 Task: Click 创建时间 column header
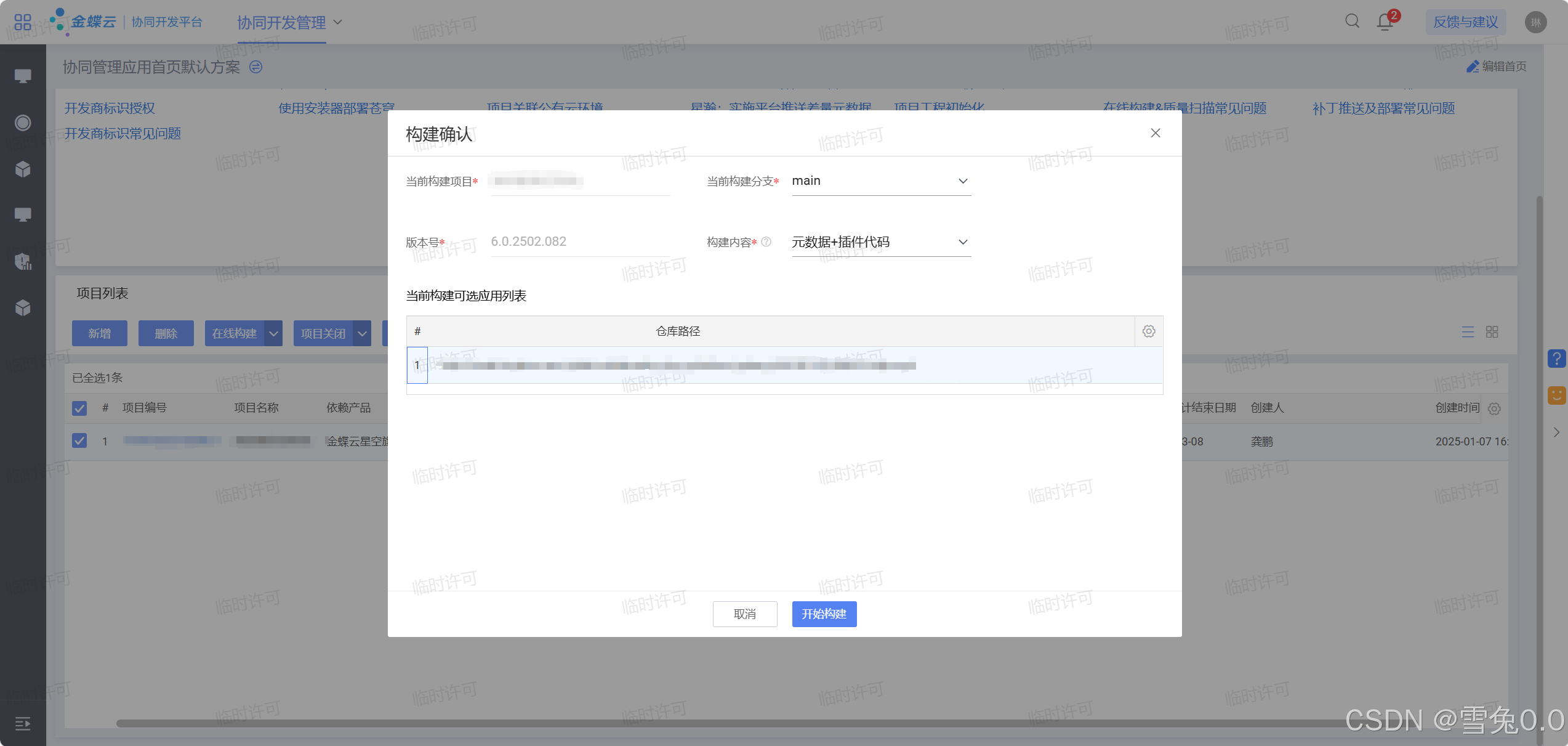pos(1457,408)
